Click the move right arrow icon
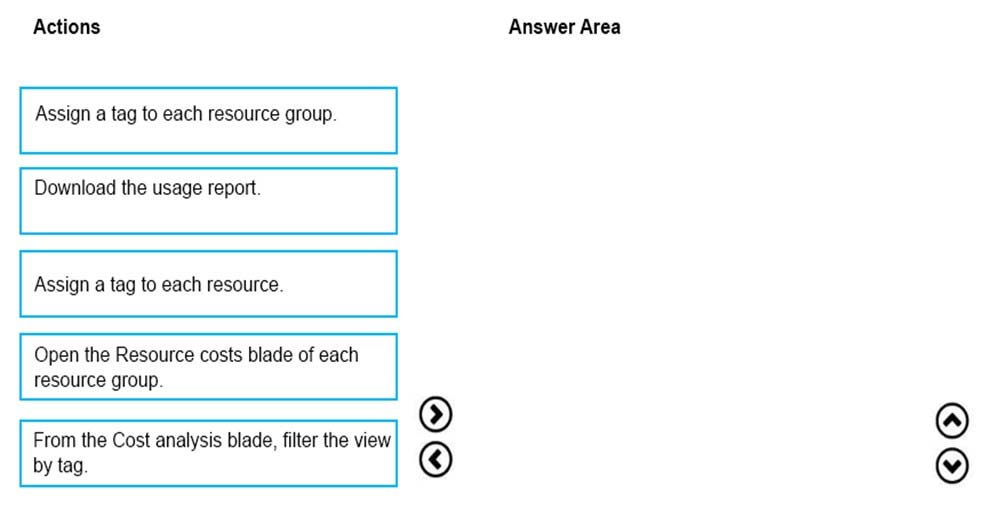990x520 pixels. 436,414
